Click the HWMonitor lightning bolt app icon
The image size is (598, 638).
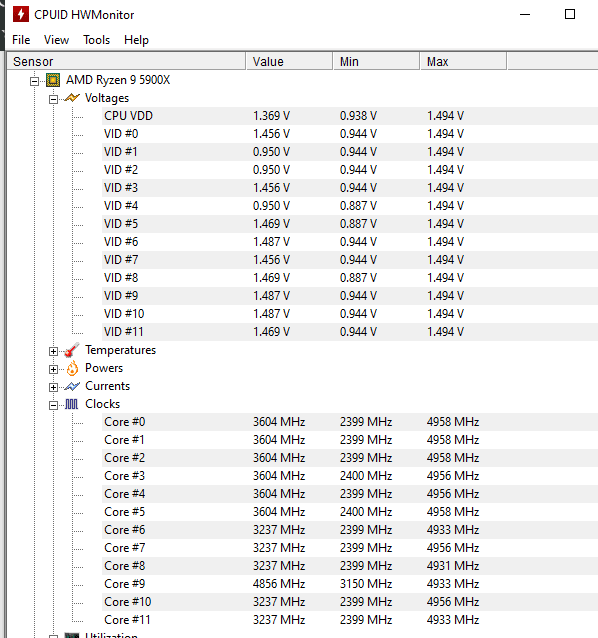pyautogui.click(x=21, y=14)
